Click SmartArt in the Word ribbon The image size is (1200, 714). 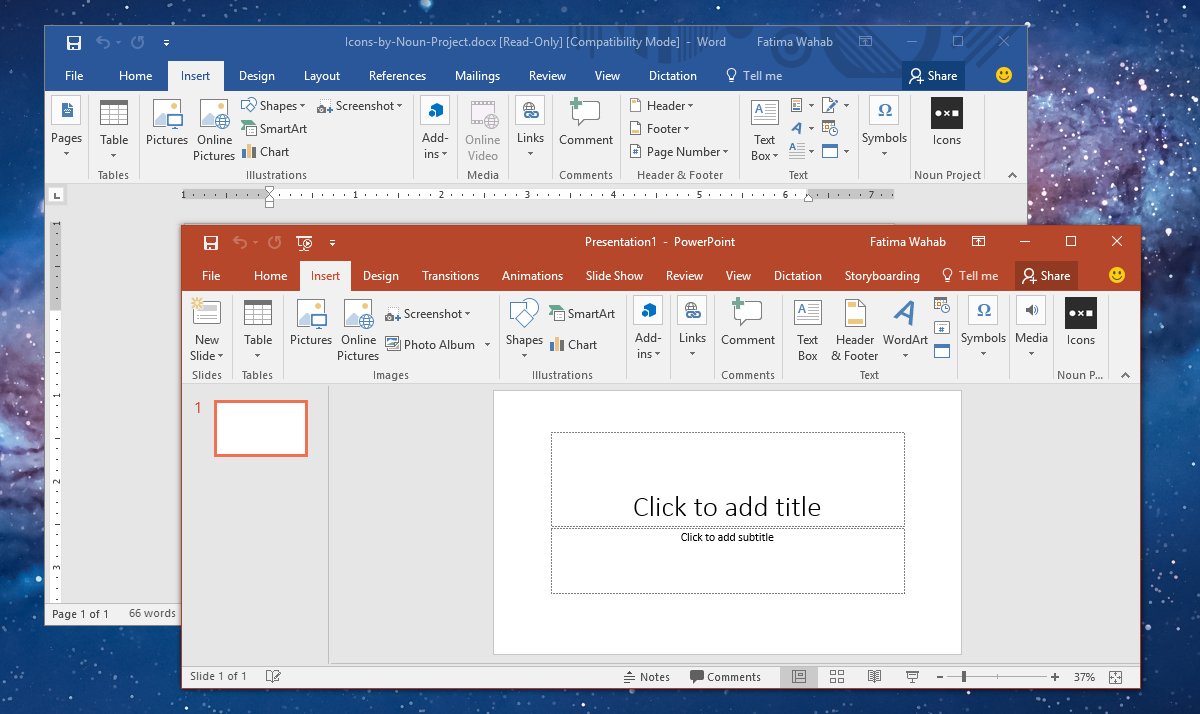[x=274, y=129]
